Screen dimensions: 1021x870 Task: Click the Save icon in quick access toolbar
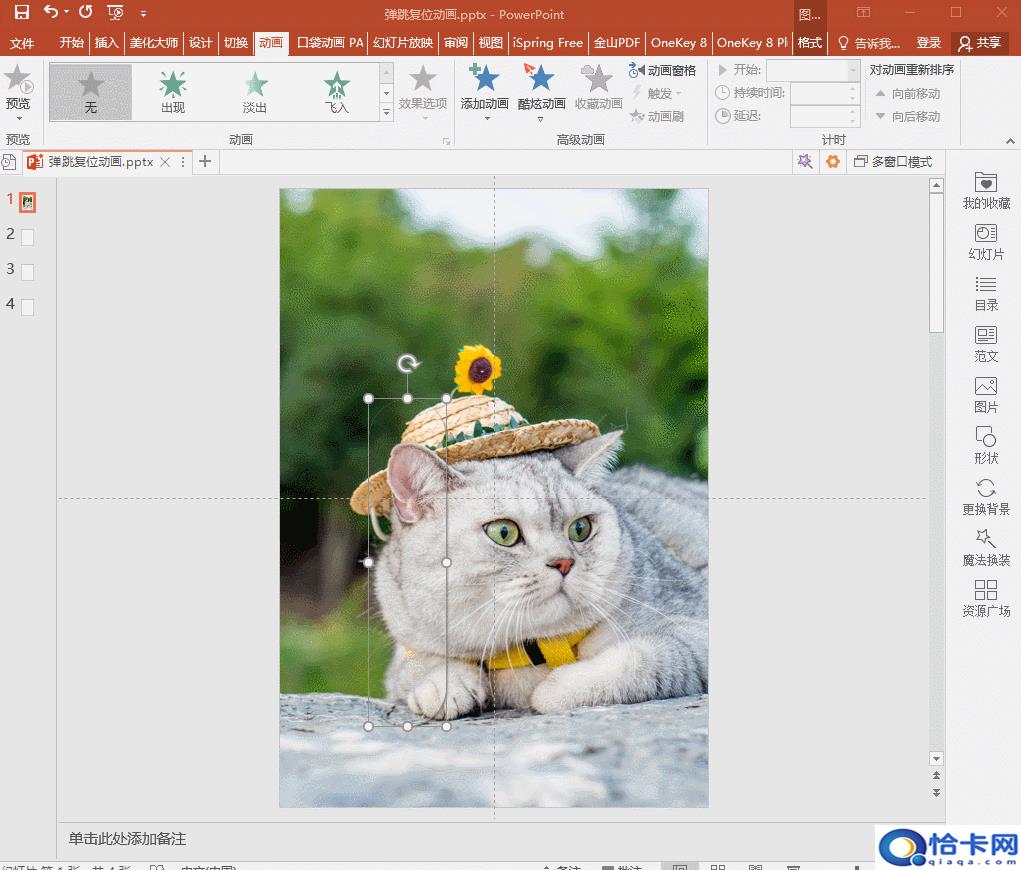point(21,13)
